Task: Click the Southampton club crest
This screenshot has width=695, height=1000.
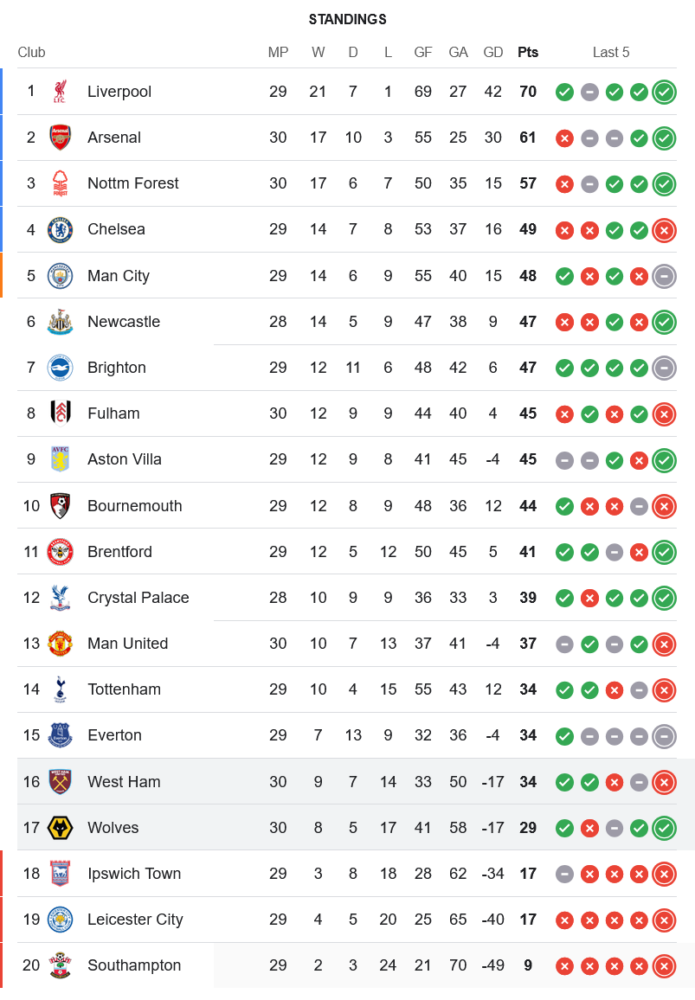Action: point(61,965)
